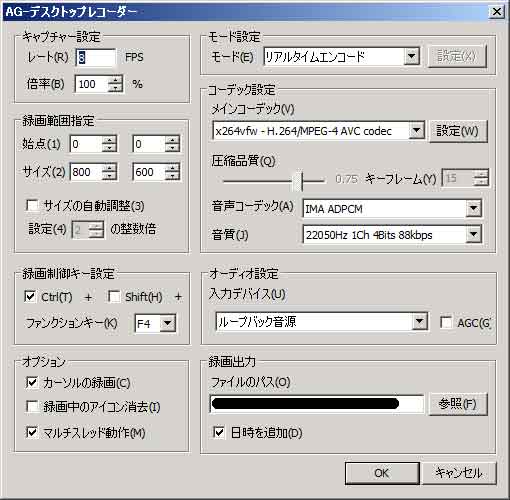This screenshot has width=510, height=500.
Task: Enable サイズの自動調整 checkbox
Action: (x=32, y=205)
